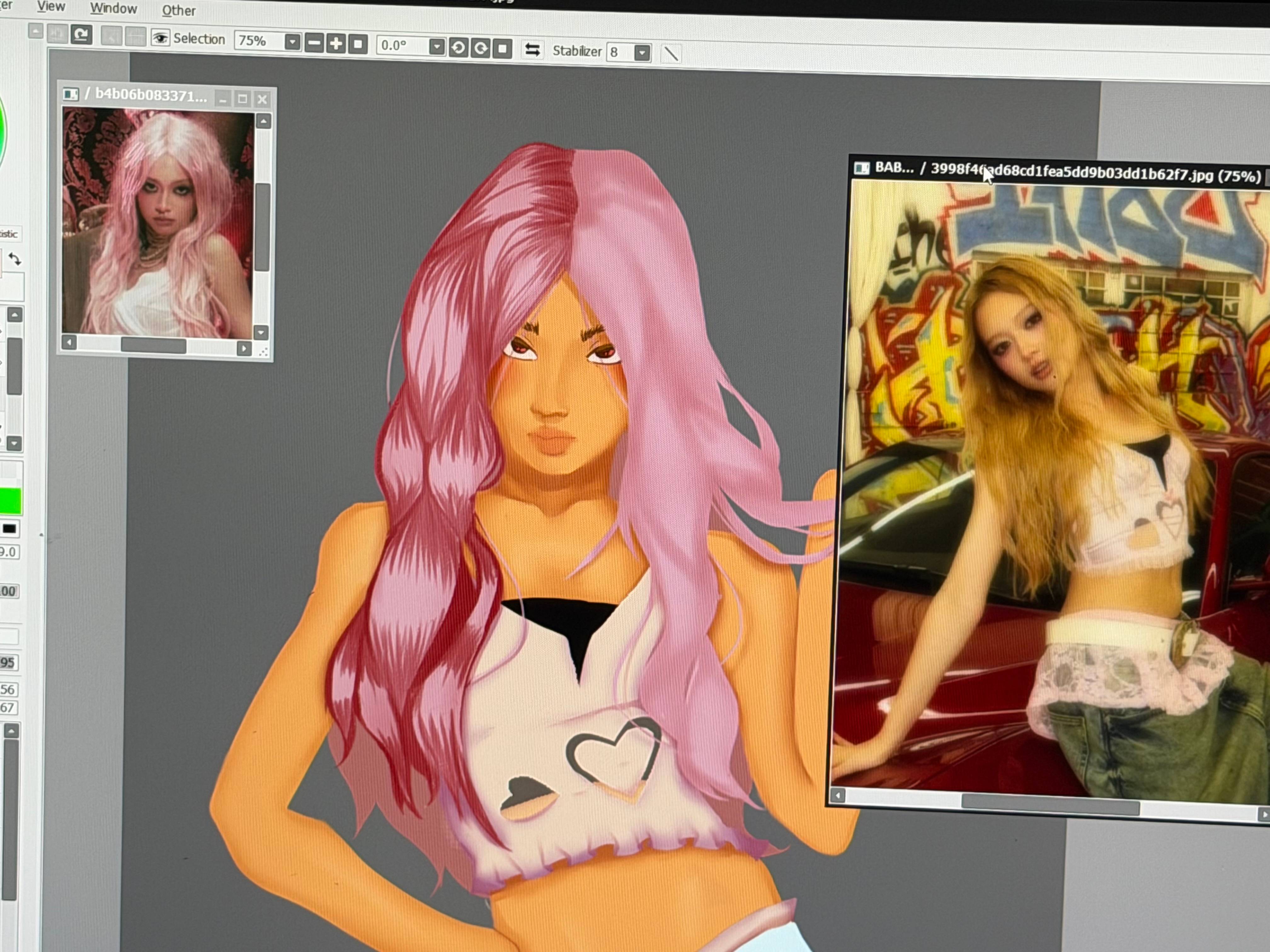Open the Other menu
The height and width of the screenshot is (952, 1270).
pyautogui.click(x=179, y=10)
